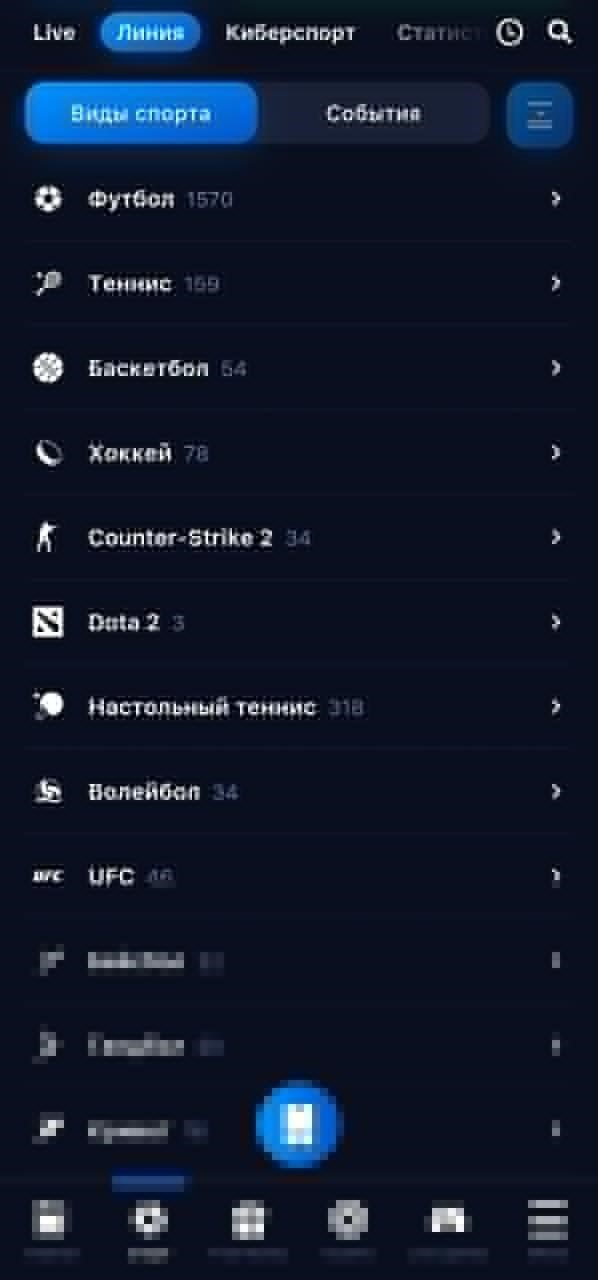Tap the Dota 2 logo icon

pyautogui.click(x=47, y=622)
